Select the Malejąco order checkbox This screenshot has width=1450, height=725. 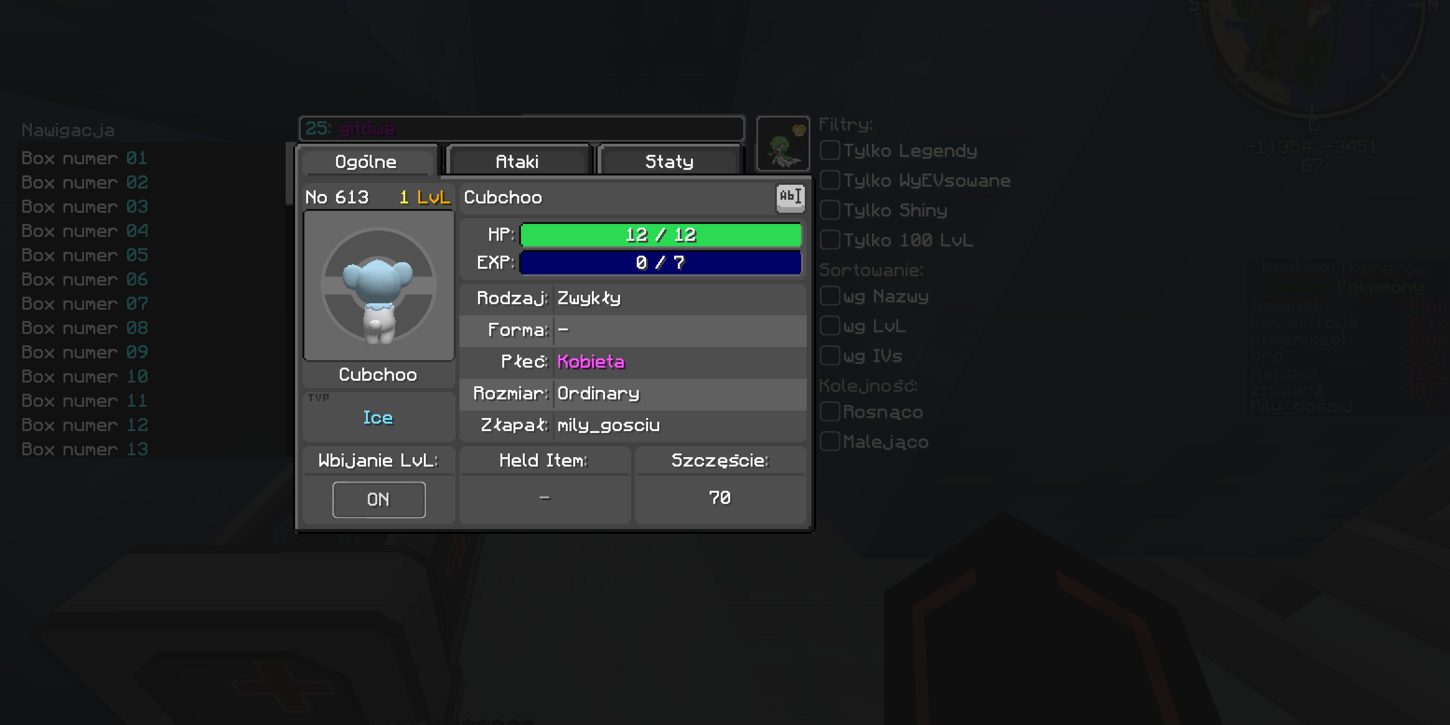830,442
